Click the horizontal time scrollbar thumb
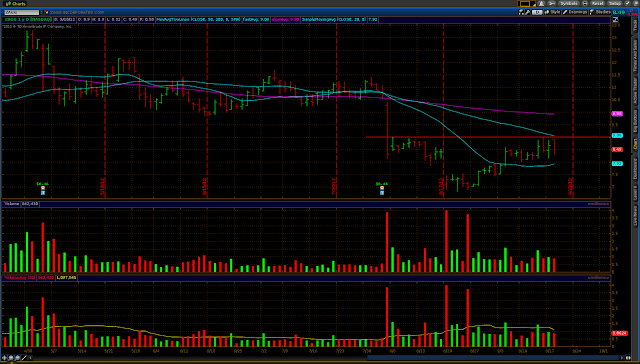 (493, 358)
